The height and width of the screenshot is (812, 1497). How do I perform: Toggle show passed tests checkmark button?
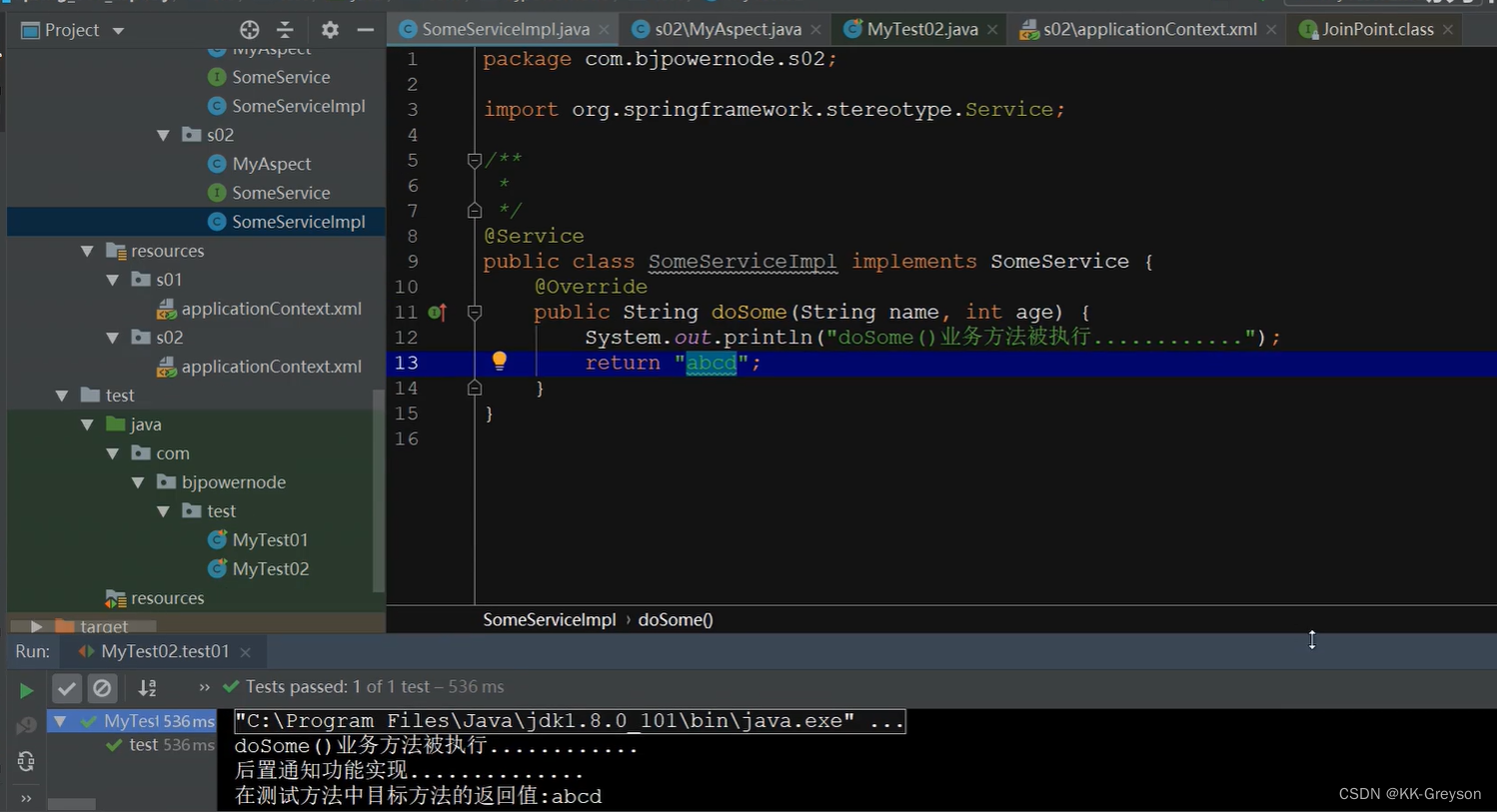(x=67, y=688)
